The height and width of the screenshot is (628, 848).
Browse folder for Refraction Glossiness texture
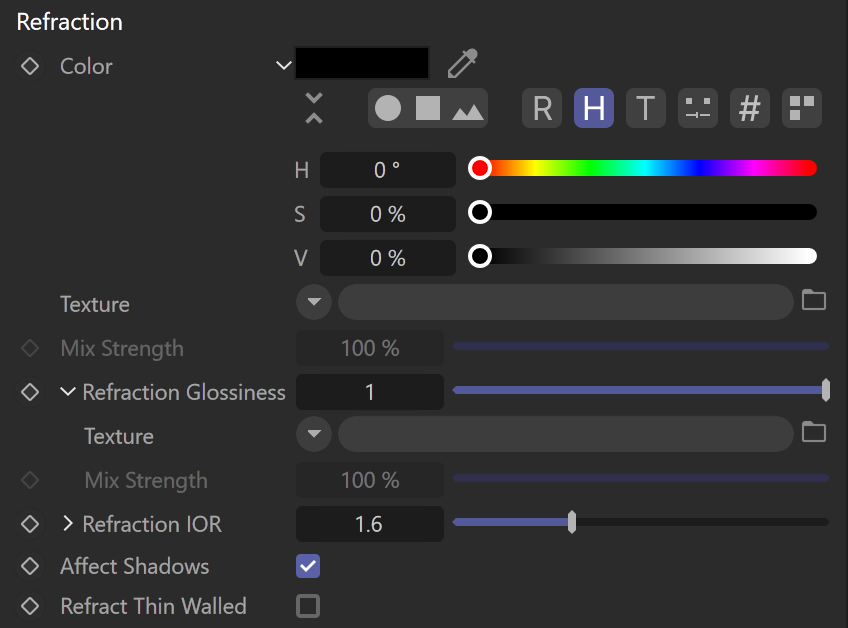click(x=813, y=432)
